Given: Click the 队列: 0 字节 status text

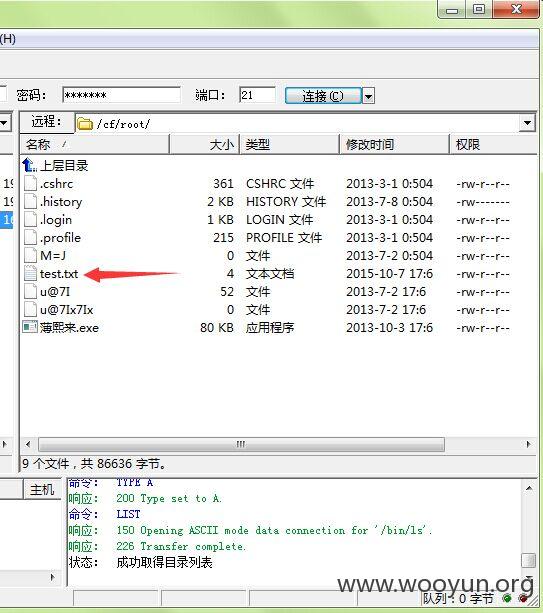Looking at the screenshot, I should 458,599.
